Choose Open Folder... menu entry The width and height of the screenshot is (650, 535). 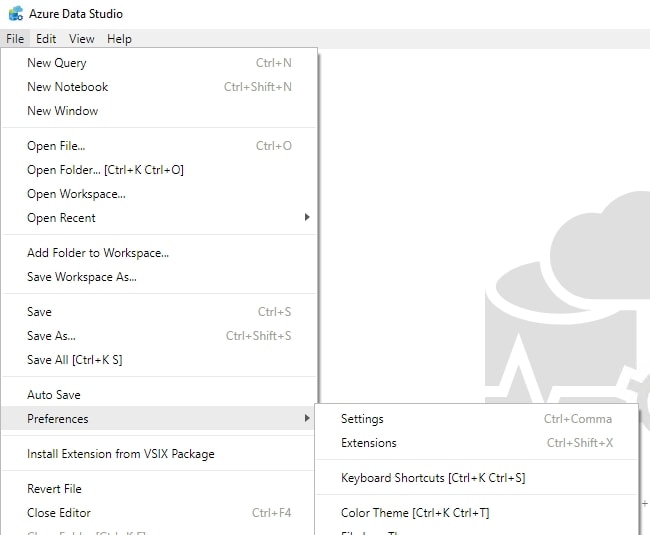(x=159, y=170)
